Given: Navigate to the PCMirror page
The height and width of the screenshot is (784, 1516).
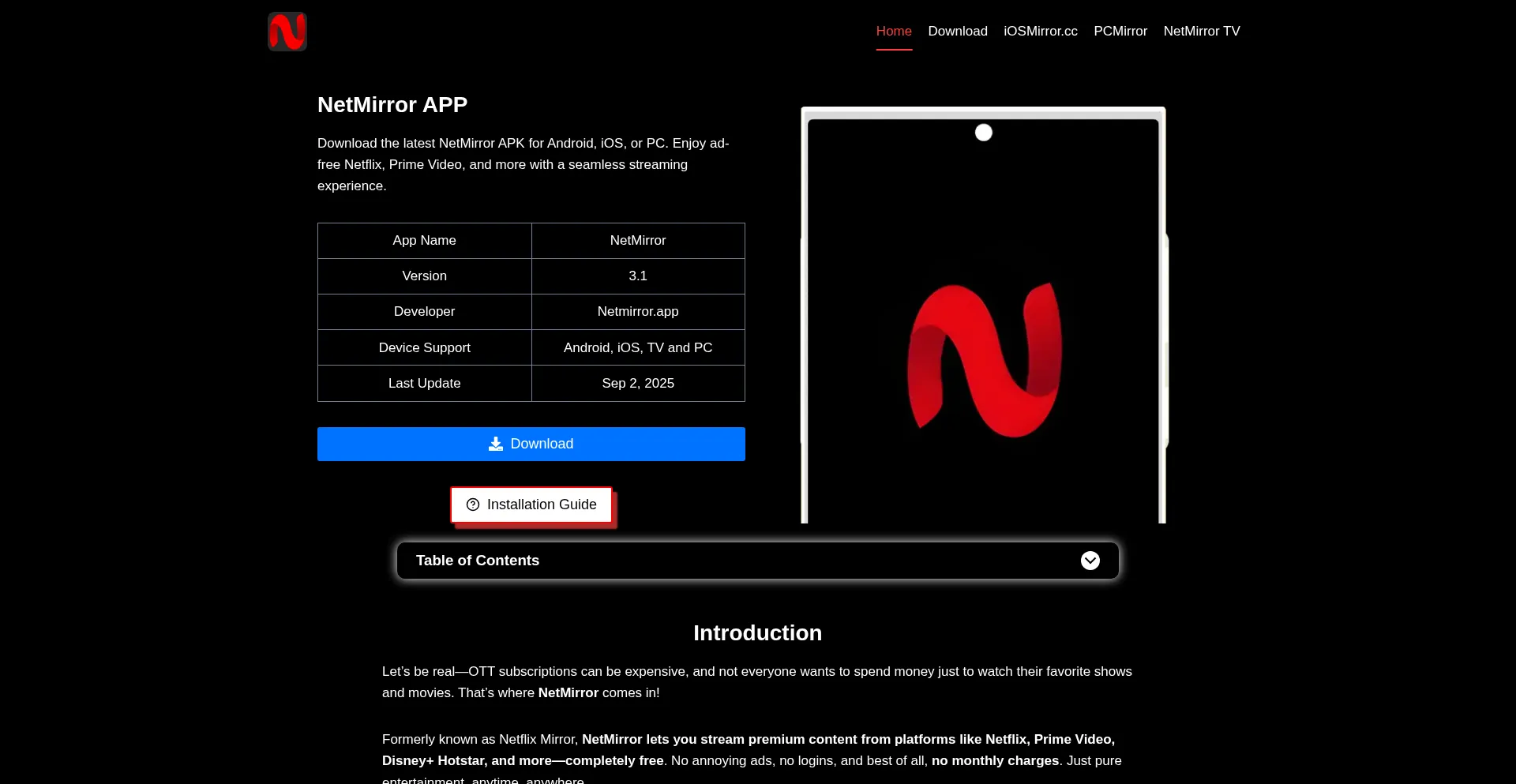Looking at the screenshot, I should 1120,31.
